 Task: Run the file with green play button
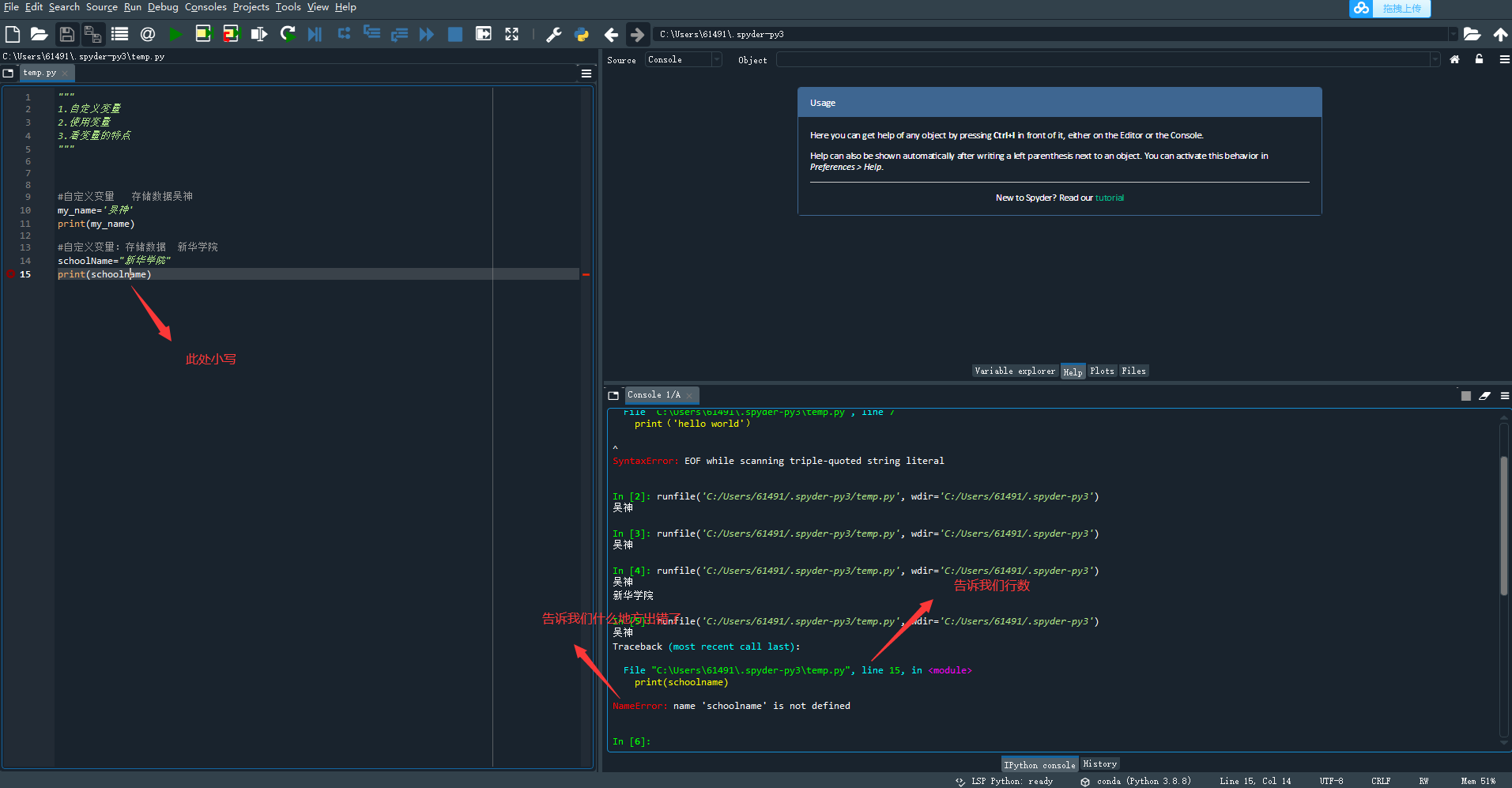(x=175, y=34)
